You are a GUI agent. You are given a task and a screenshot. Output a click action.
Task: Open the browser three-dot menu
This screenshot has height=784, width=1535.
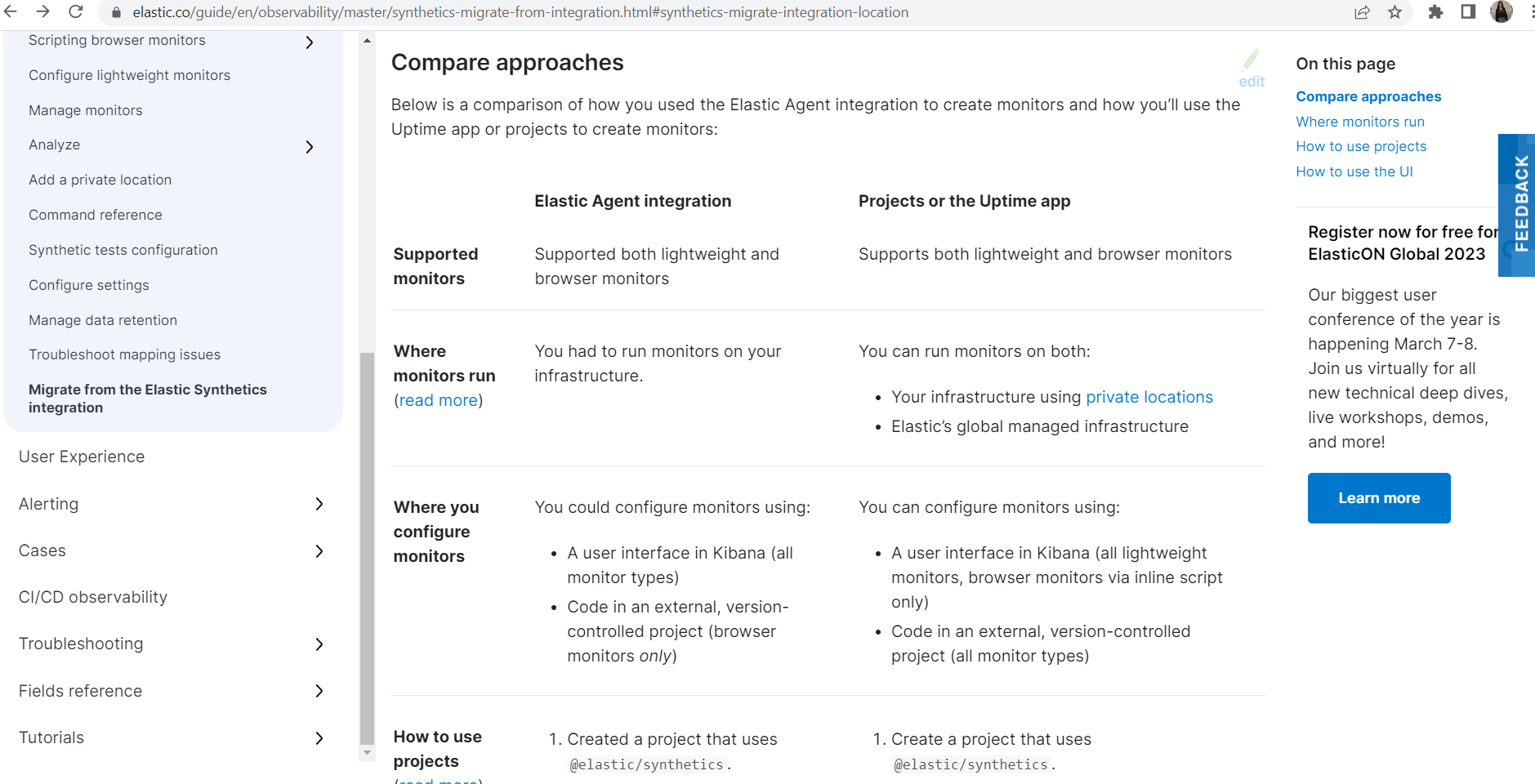tap(1528, 12)
